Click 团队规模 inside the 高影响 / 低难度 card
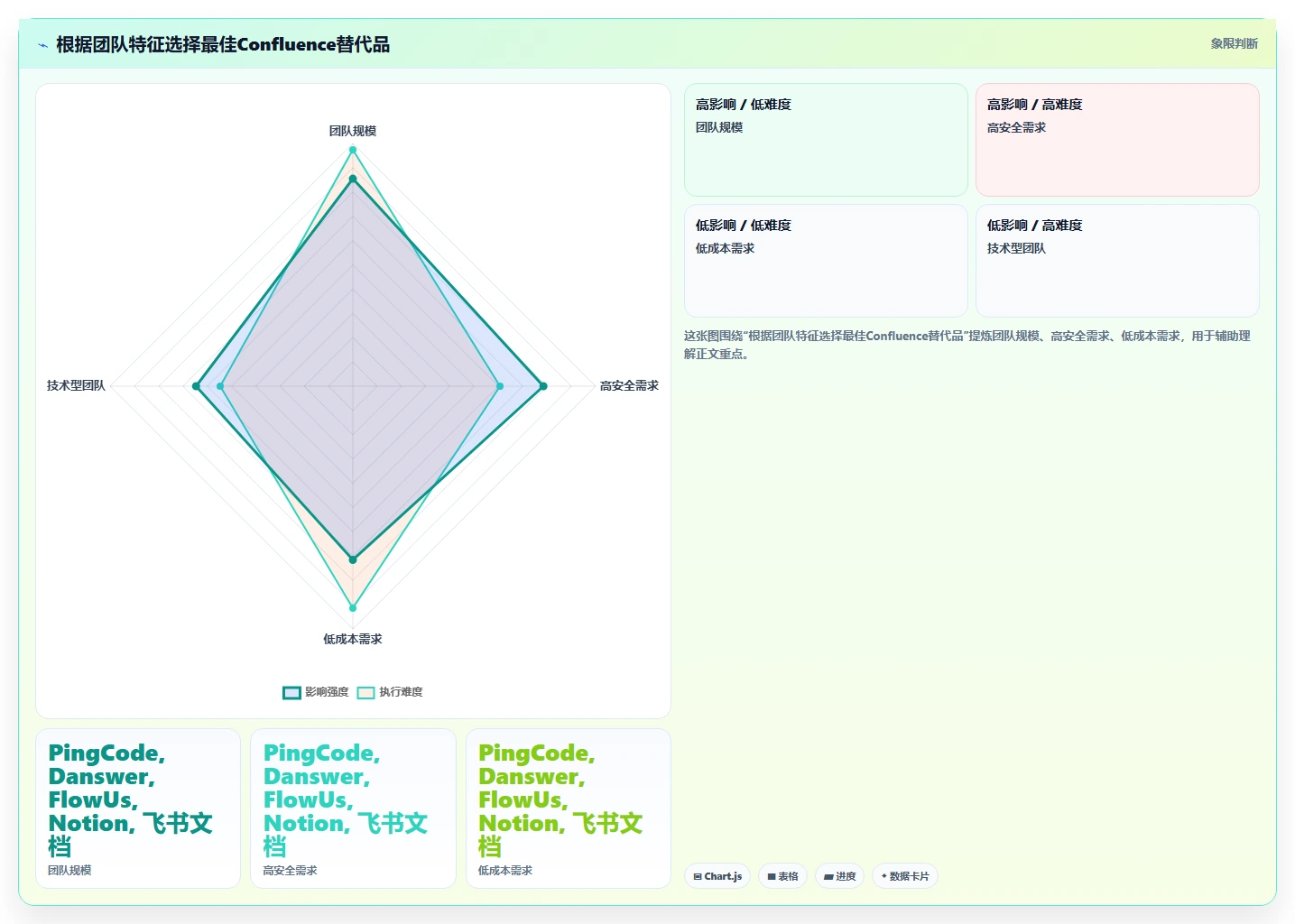1295x924 pixels. pyautogui.click(x=719, y=127)
